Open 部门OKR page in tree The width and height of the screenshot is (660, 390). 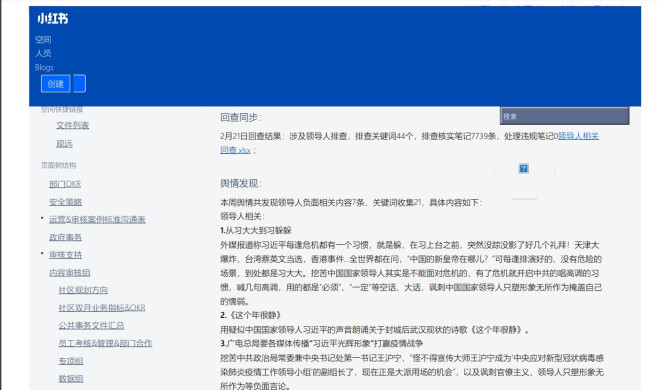(65, 184)
